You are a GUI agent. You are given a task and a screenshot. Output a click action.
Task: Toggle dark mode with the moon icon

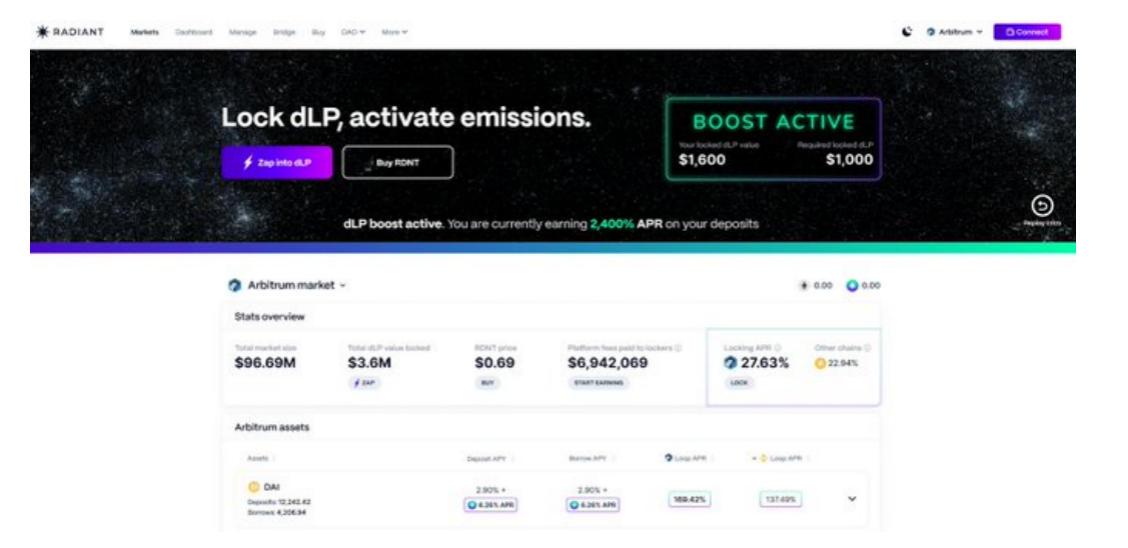coord(908,32)
